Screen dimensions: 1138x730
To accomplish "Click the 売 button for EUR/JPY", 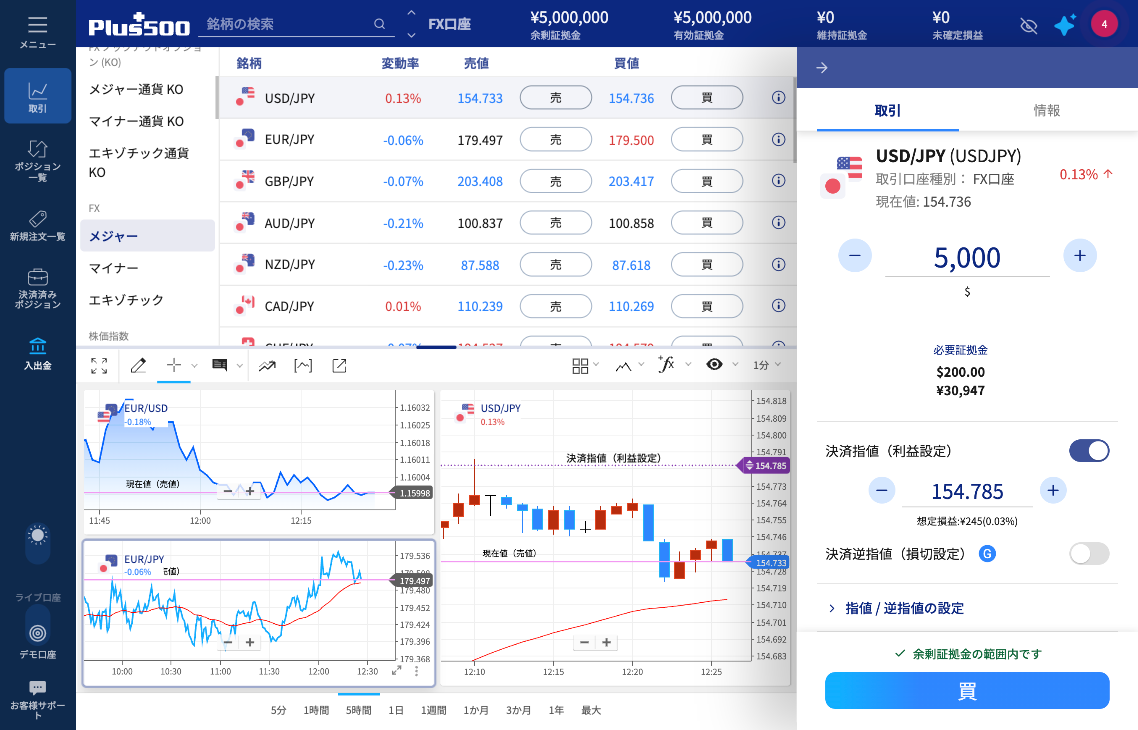I will (x=556, y=139).
